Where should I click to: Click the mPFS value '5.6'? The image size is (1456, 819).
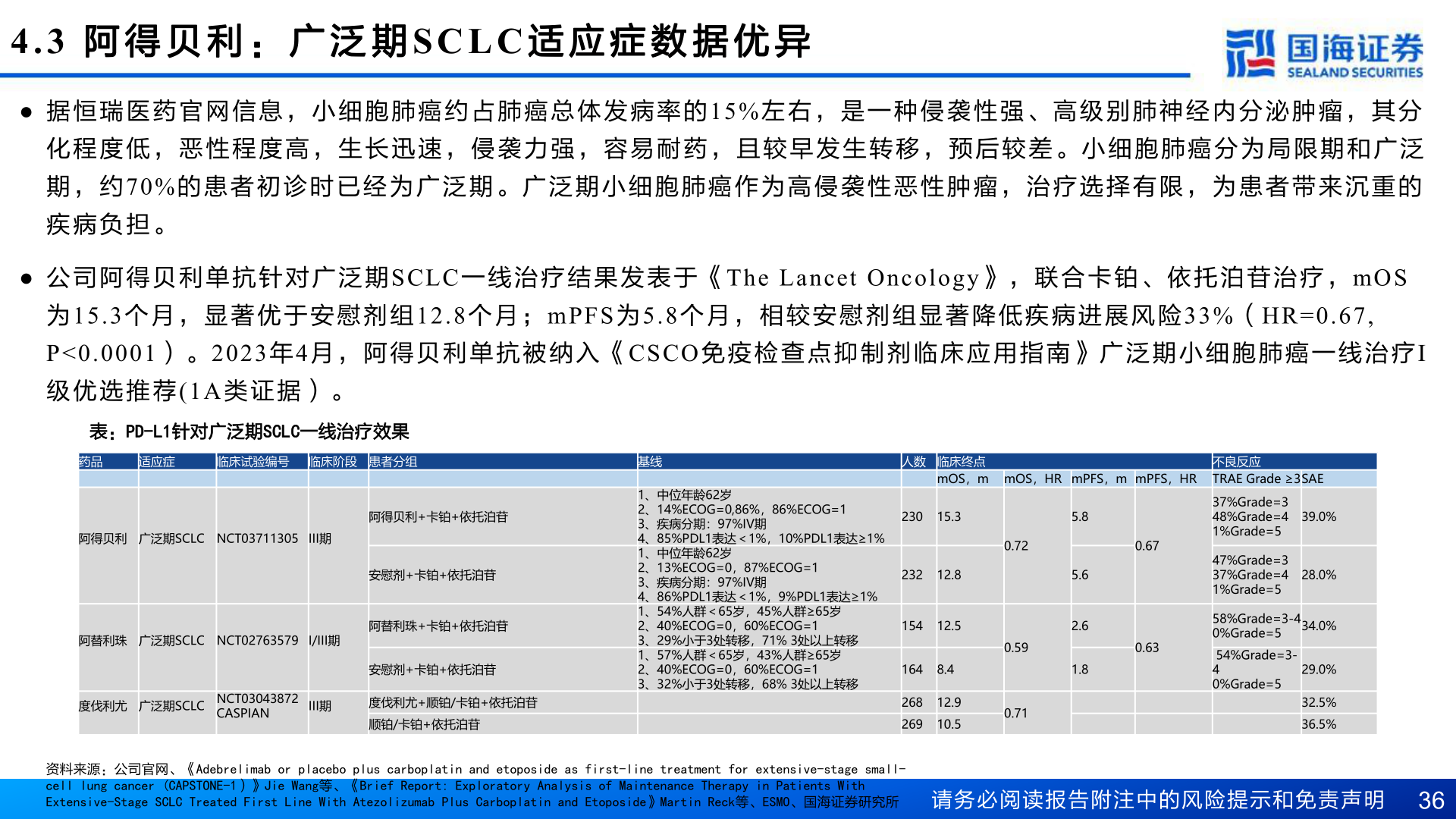click(x=1080, y=576)
